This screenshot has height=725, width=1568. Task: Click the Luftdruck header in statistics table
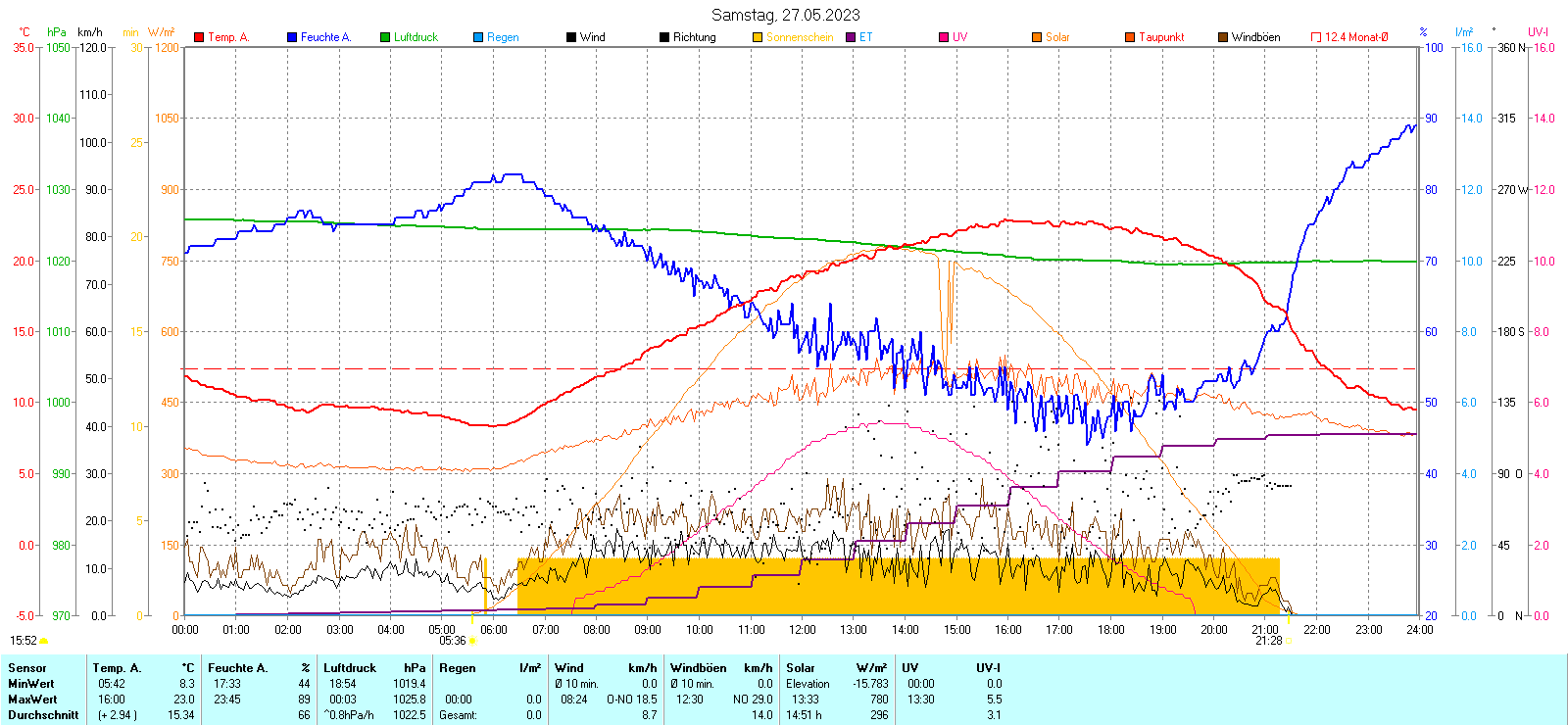click(x=350, y=668)
